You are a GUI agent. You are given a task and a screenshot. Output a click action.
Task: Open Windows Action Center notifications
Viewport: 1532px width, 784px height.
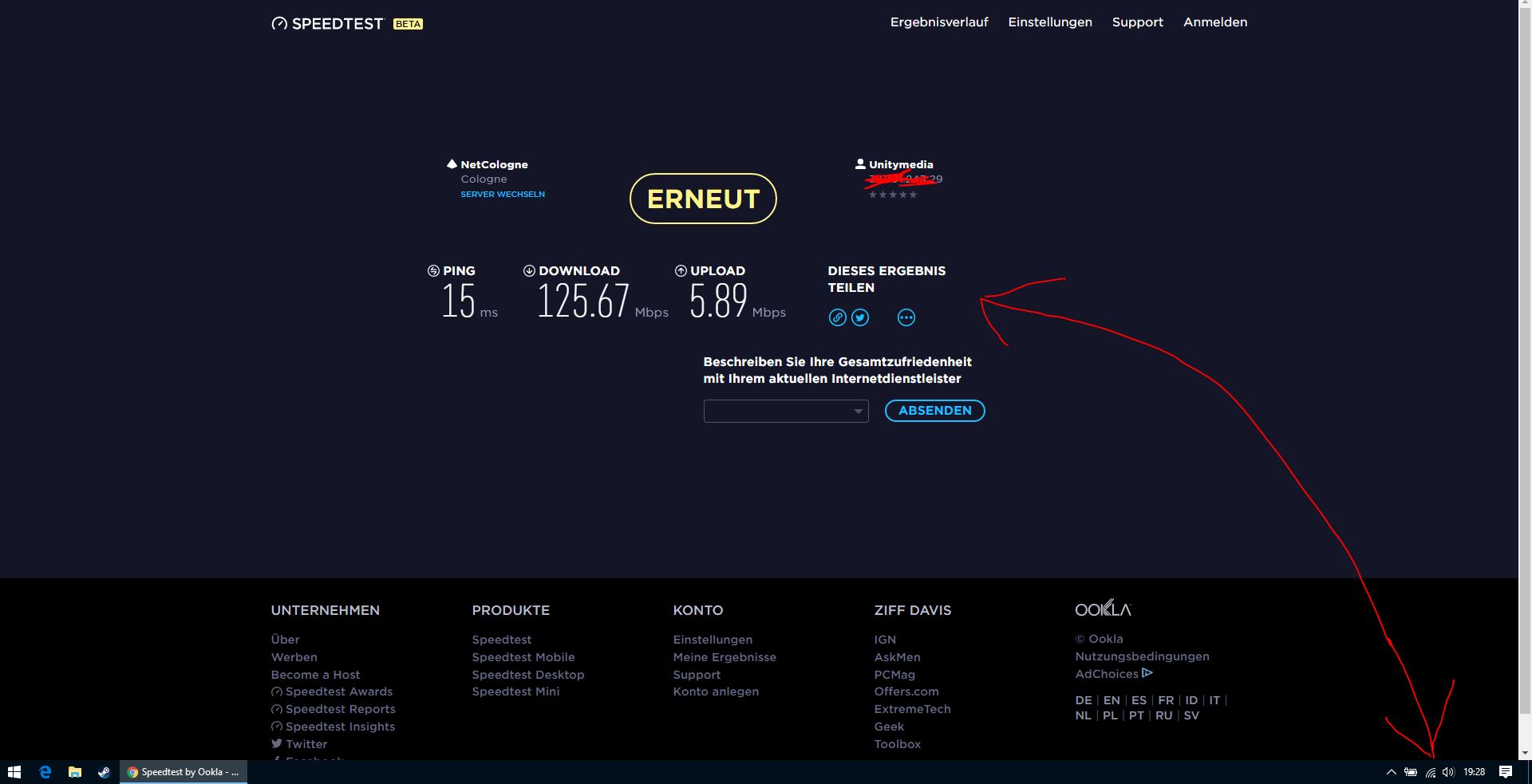[x=1506, y=772]
